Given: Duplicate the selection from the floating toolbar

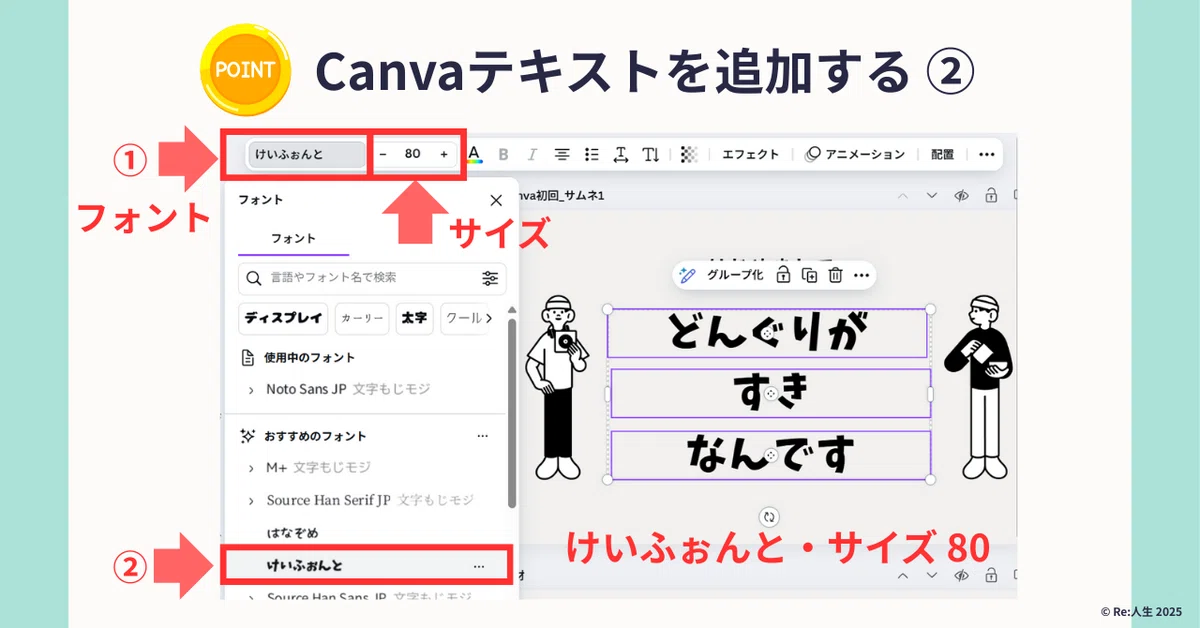Looking at the screenshot, I should coord(810,275).
